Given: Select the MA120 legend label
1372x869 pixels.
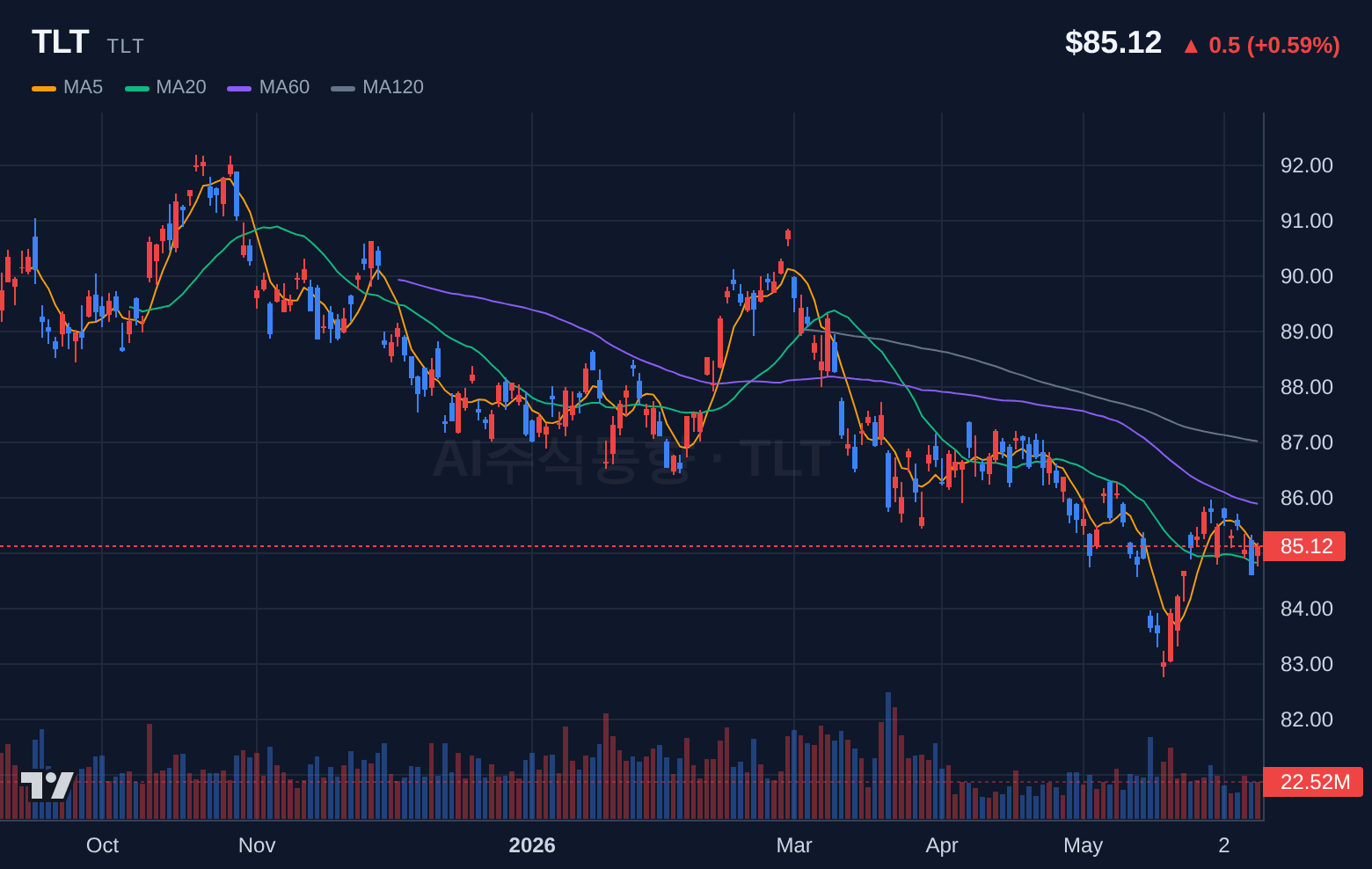Looking at the screenshot, I should pyautogui.click(x=393, y=87).
